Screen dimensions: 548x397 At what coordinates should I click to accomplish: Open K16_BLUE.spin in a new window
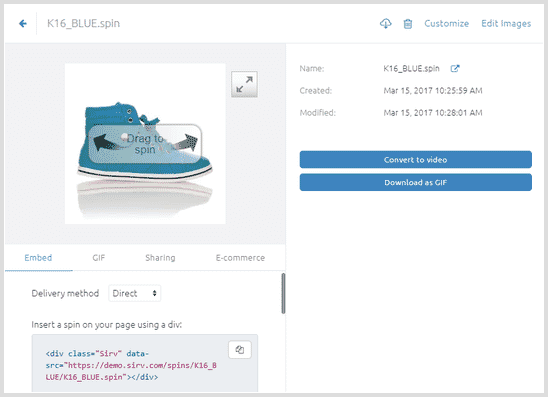pyautogui.click(x=455, y=68)
